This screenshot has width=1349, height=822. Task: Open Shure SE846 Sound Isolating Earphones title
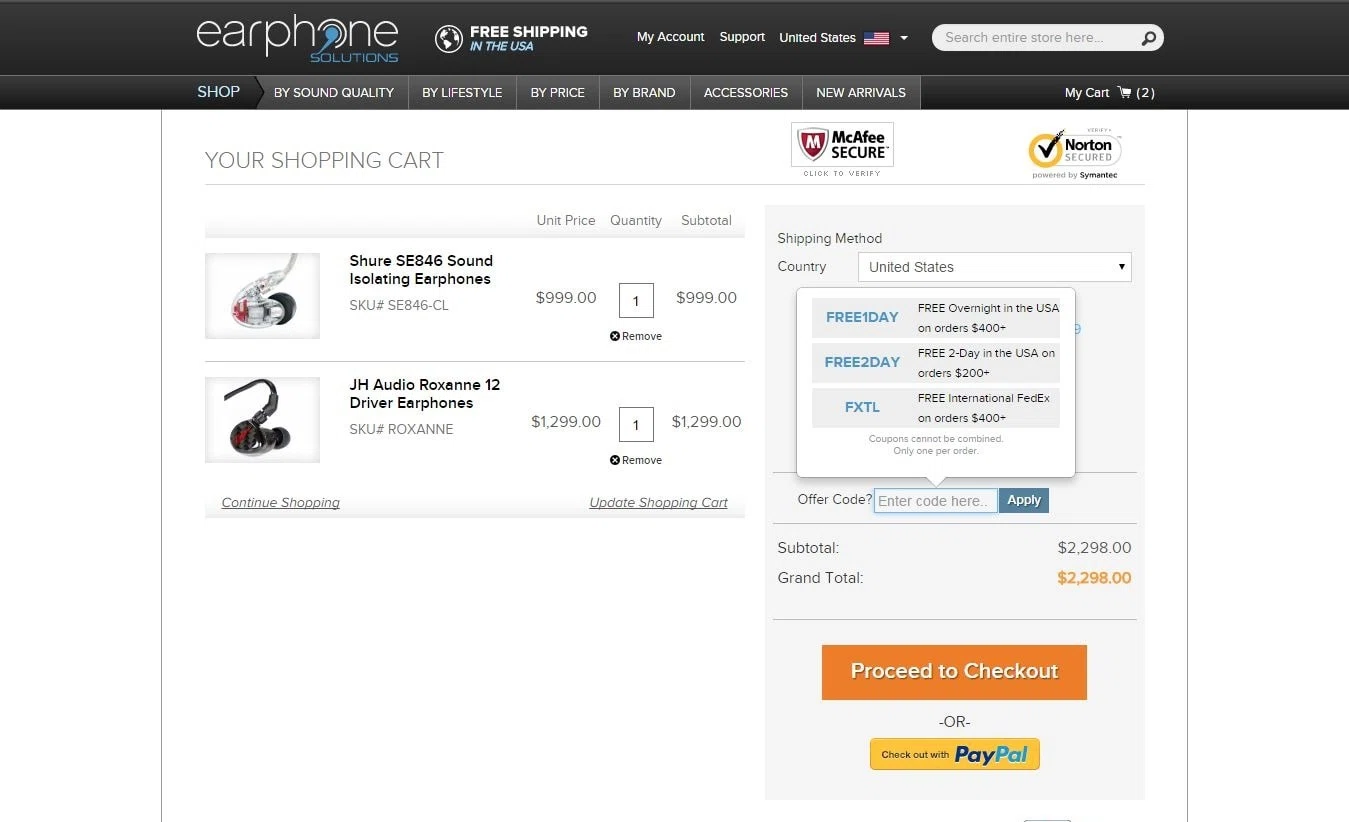(421, 270)
